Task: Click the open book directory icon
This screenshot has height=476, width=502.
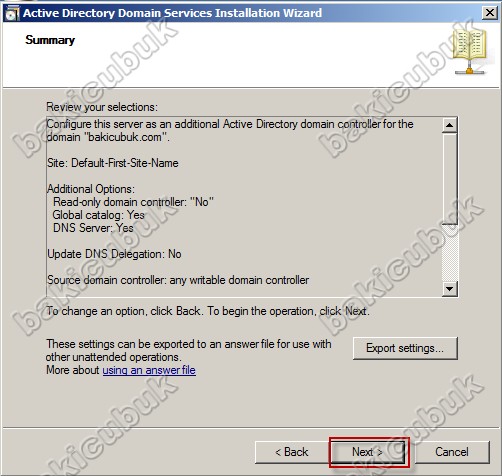Action: [x=470, y=51]
